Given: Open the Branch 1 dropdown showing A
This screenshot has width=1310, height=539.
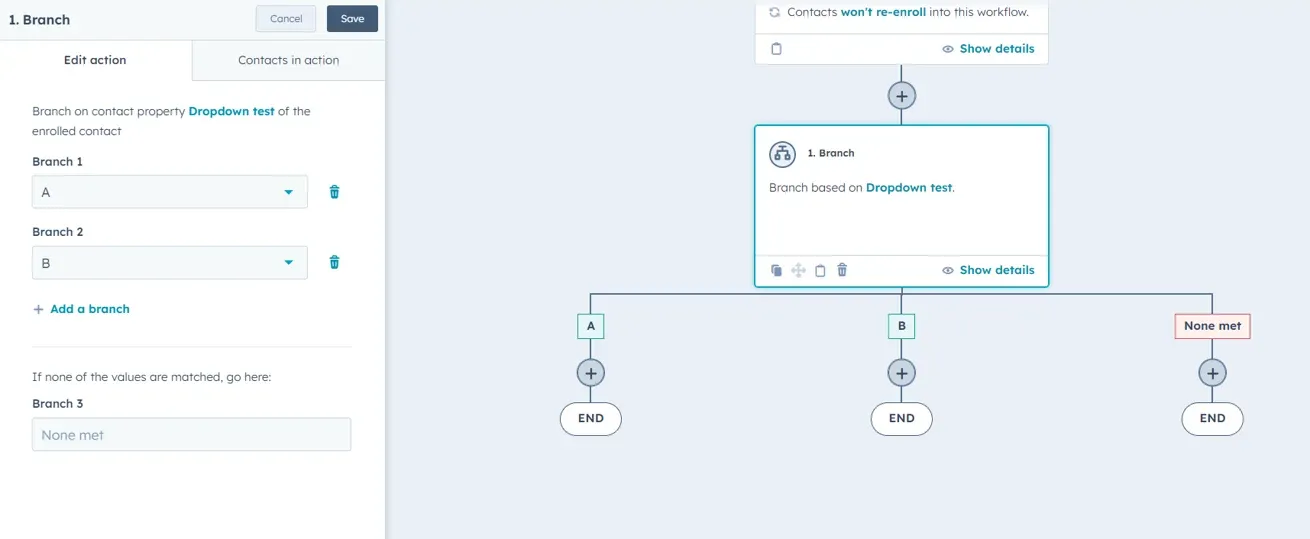Looking at the screenshot, I should click(x=170, y=192).
